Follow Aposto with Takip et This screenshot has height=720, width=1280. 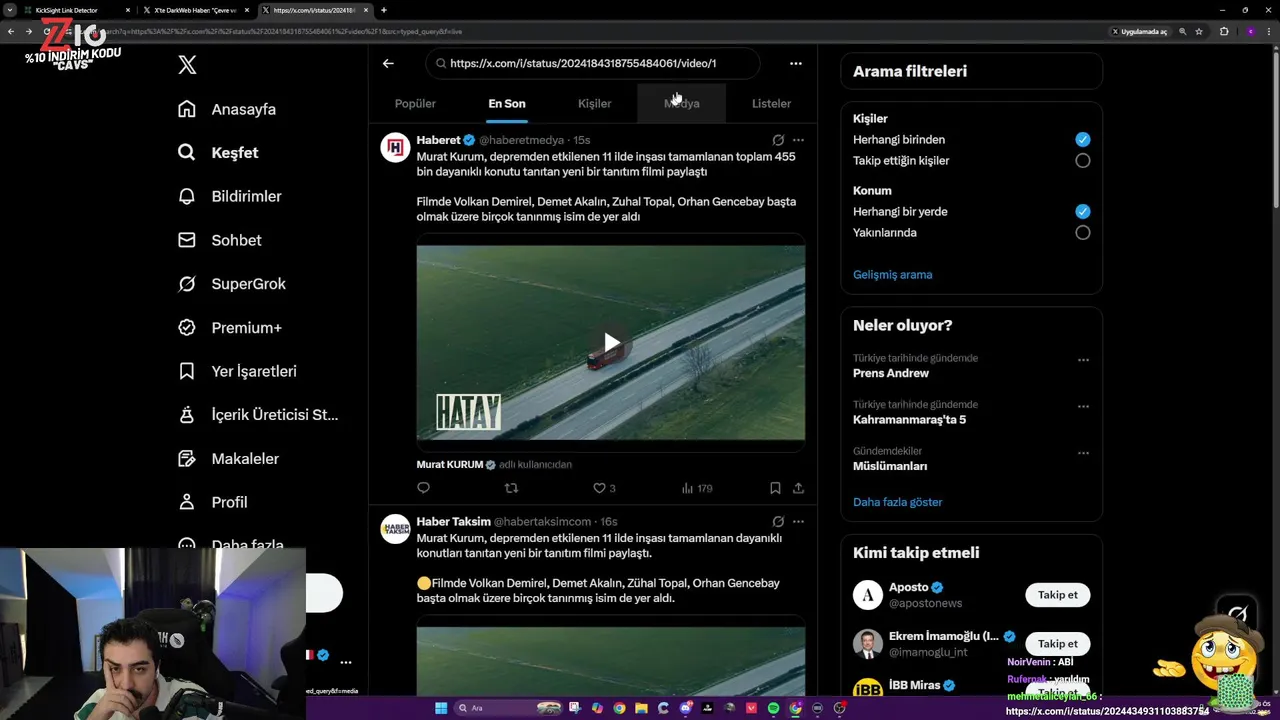1057,595
